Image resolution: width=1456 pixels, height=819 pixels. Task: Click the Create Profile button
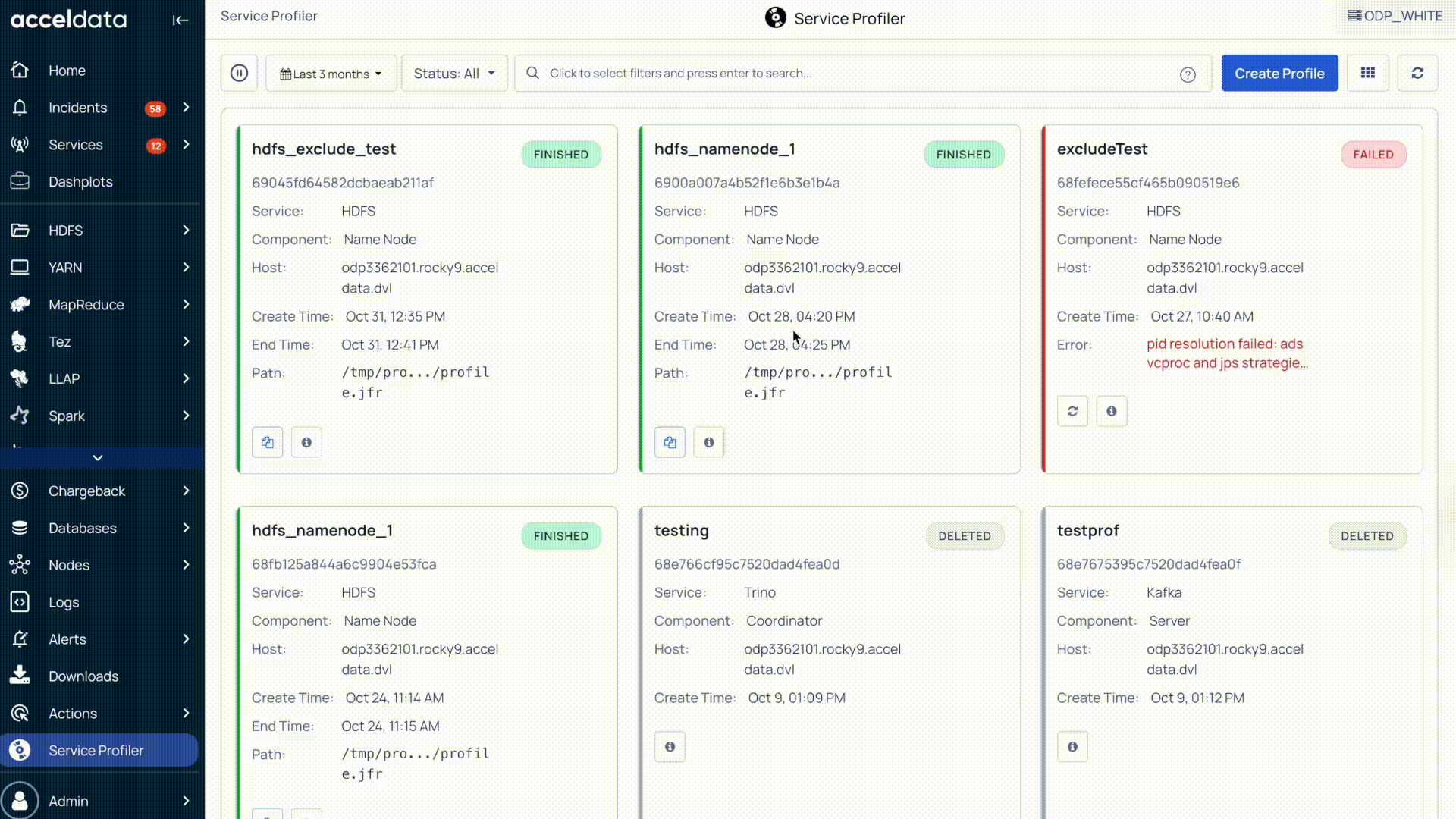(x=1279, y=74)
